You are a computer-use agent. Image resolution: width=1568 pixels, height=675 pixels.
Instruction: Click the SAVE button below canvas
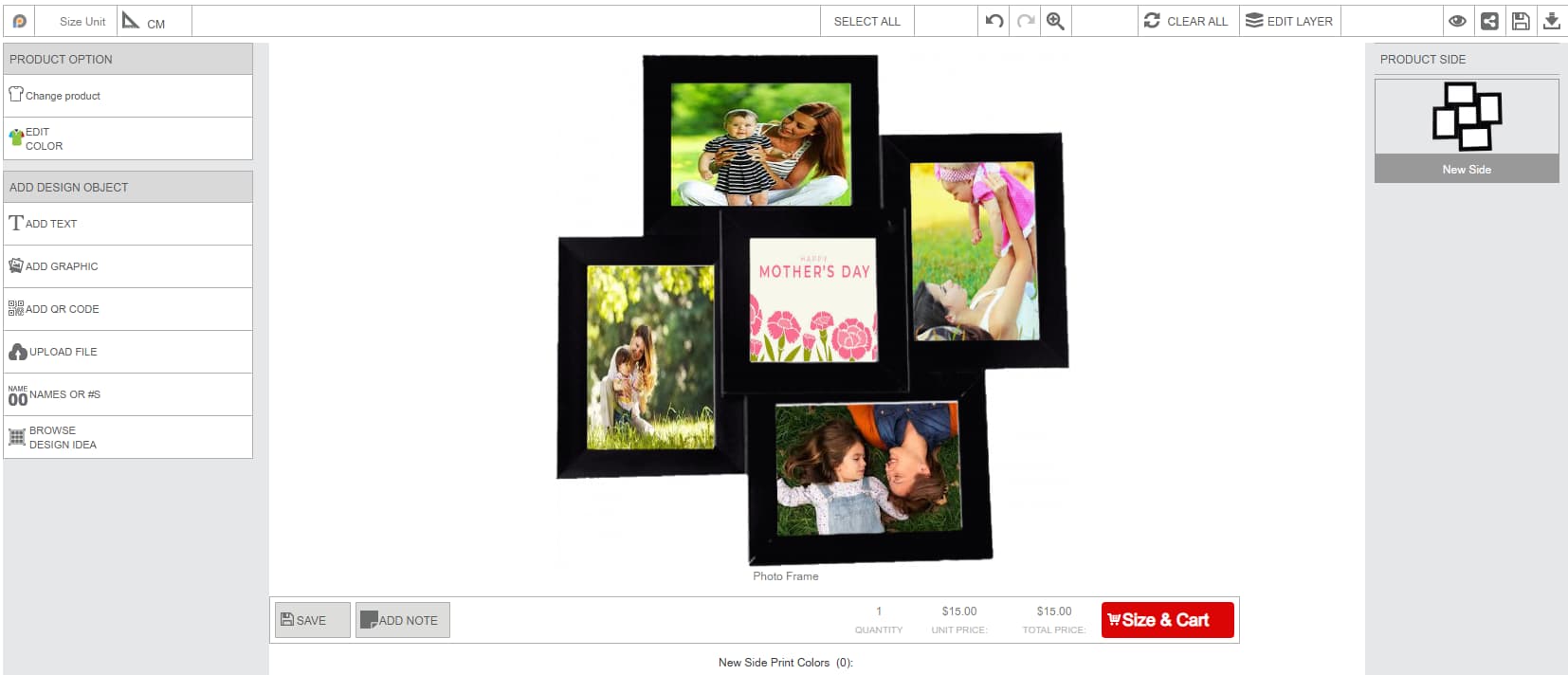(313, 620)
